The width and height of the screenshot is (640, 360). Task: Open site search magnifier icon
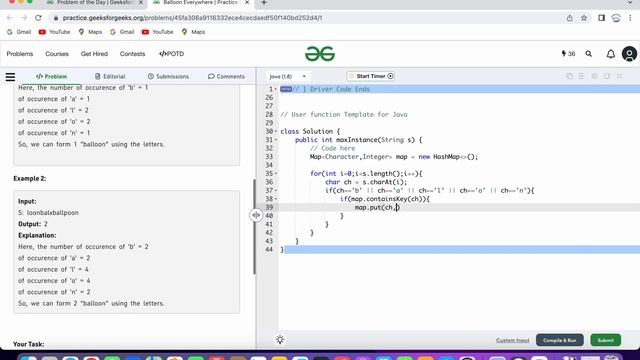point(589,54)
